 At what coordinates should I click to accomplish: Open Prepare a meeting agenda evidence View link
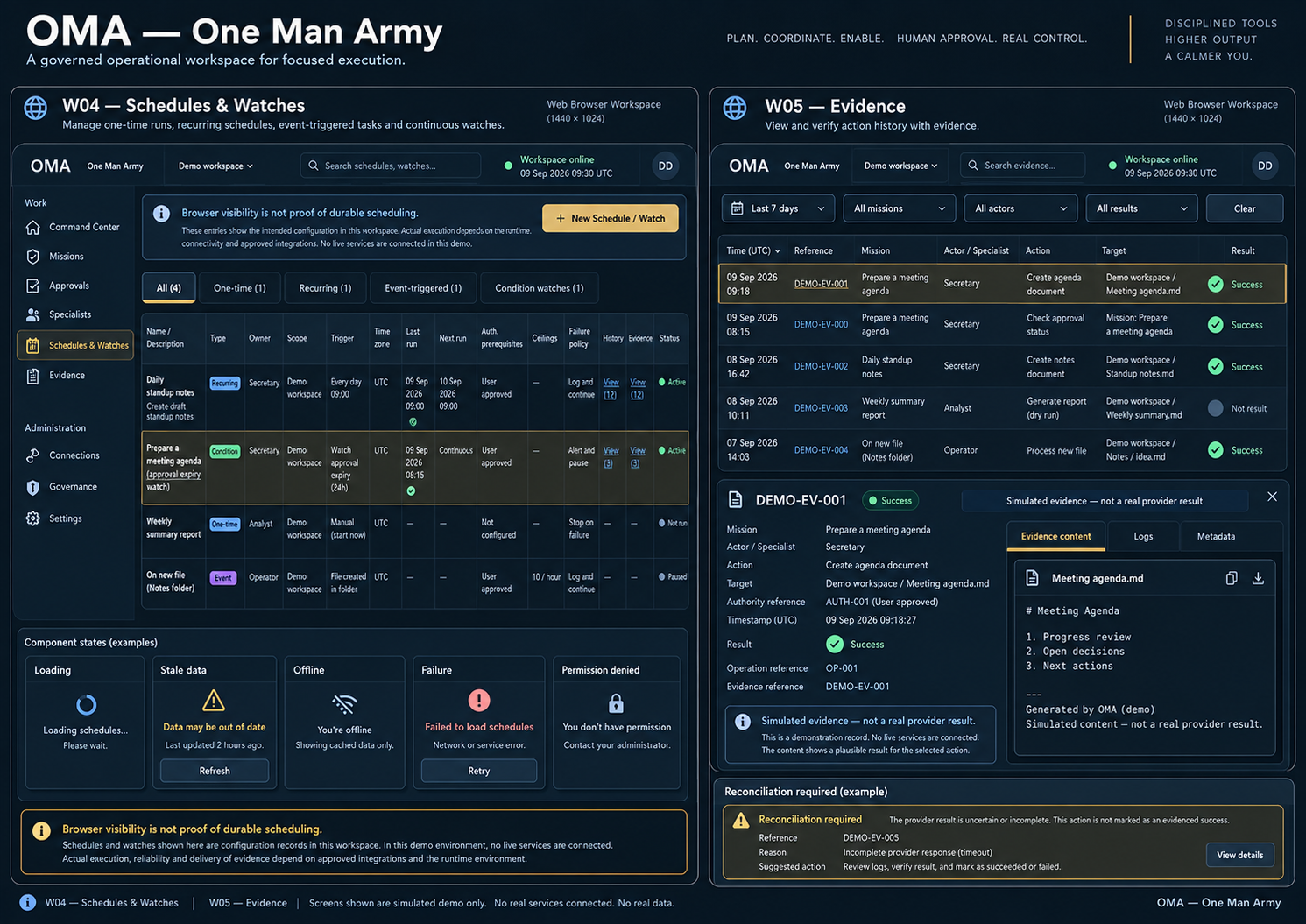(638, 457)
